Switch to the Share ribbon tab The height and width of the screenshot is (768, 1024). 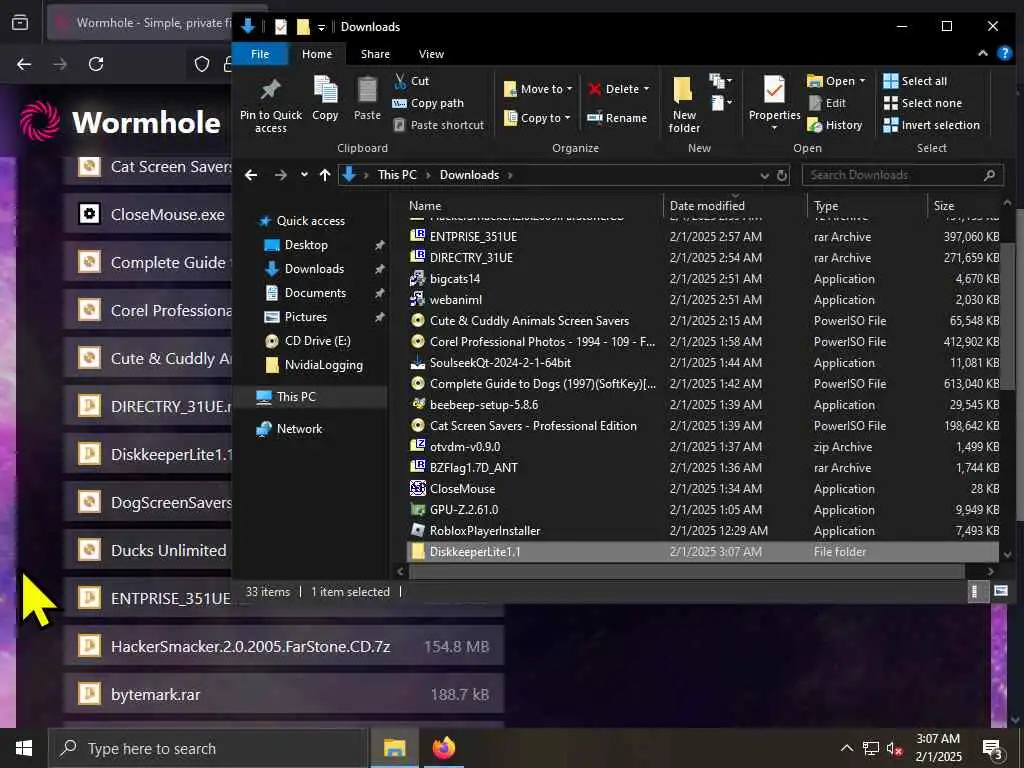point(376,54)
